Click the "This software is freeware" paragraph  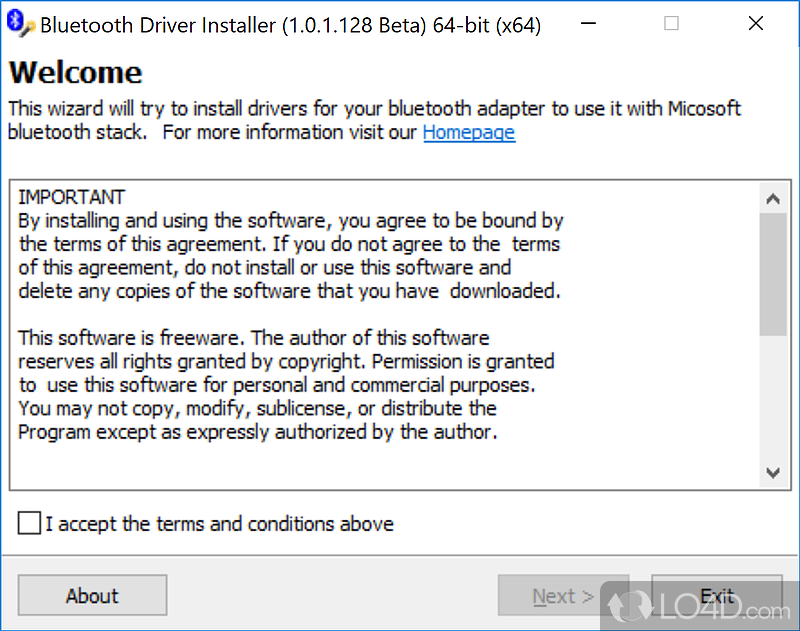[253, 338]
